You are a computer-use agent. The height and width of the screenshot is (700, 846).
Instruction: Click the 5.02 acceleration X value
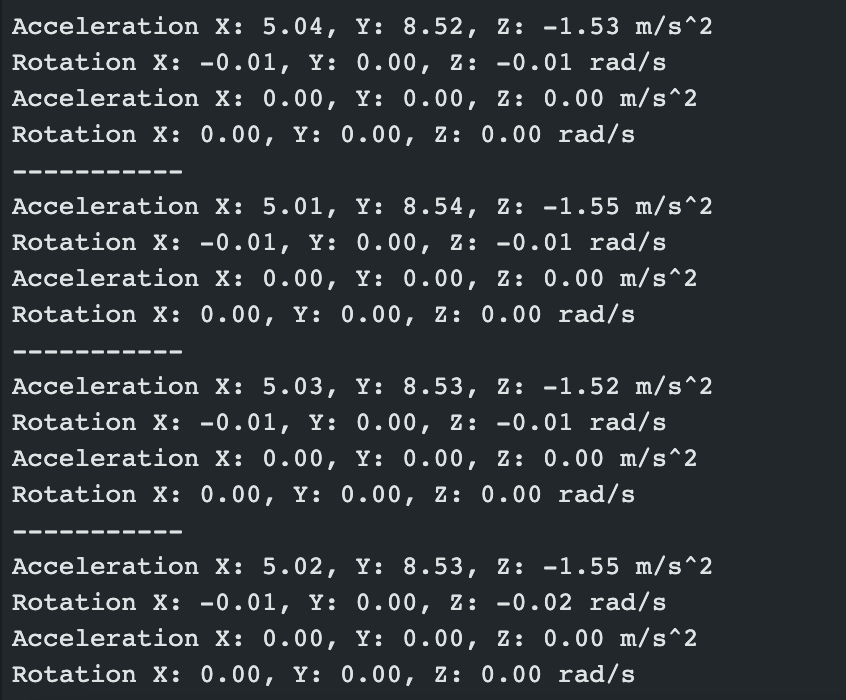point(292,567)
